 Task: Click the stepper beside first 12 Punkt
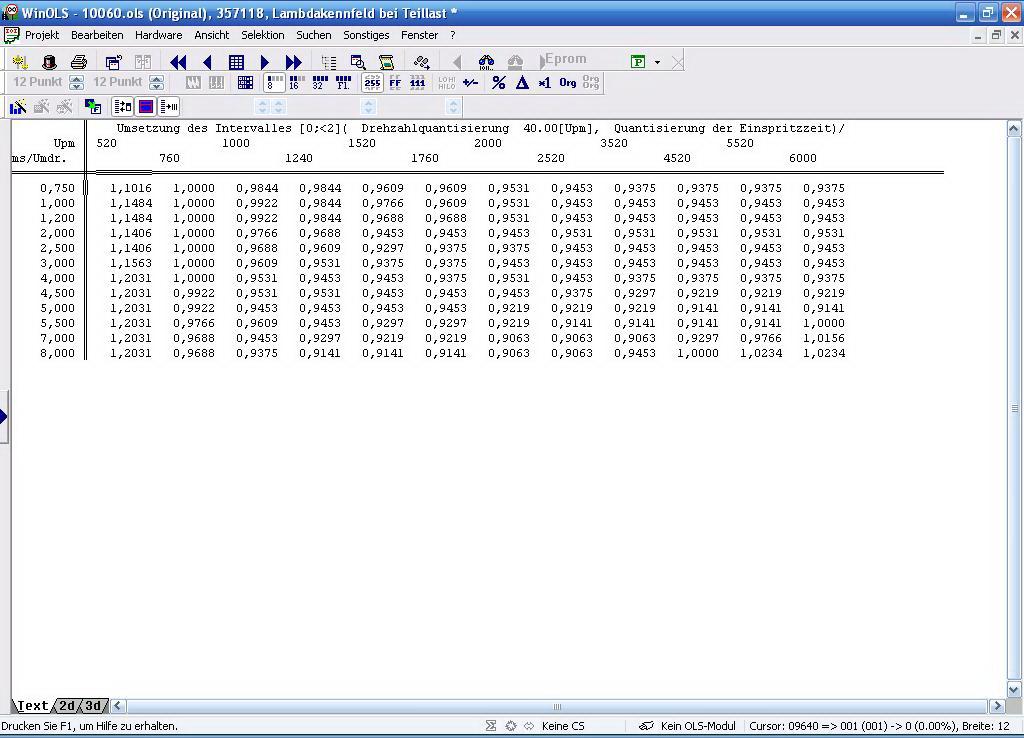(76, 83)
